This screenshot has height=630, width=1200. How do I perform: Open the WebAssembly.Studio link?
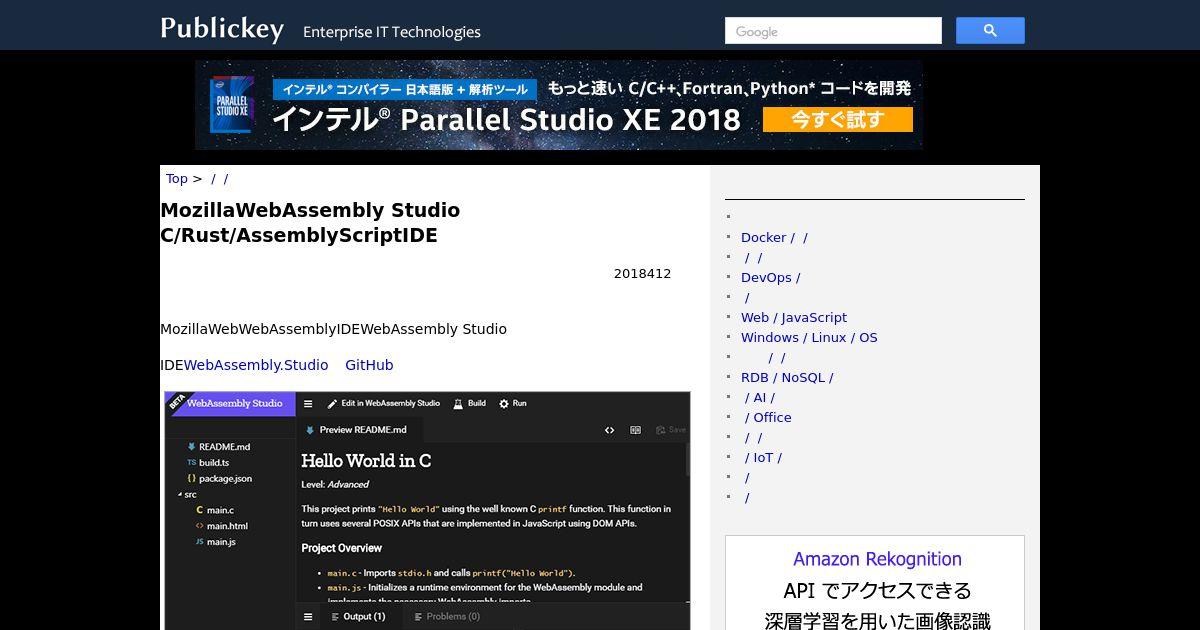(256, 365)
